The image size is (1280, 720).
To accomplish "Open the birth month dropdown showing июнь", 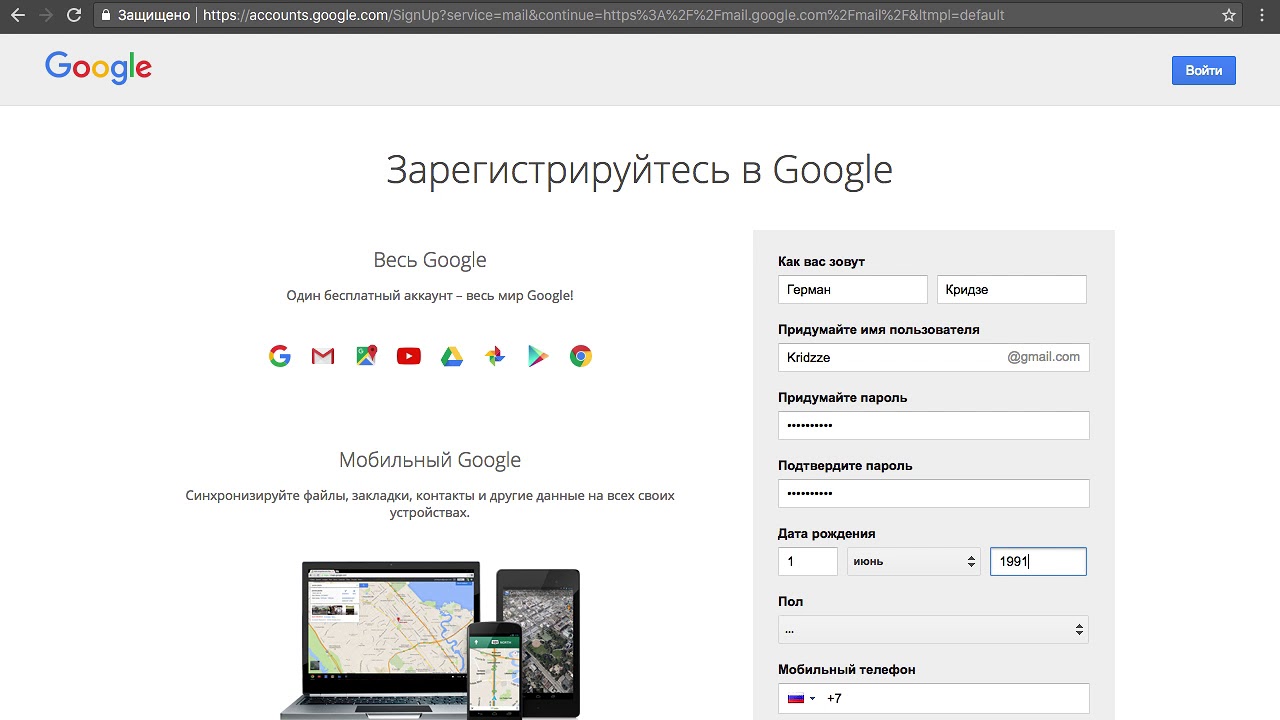I will point(913,561).
